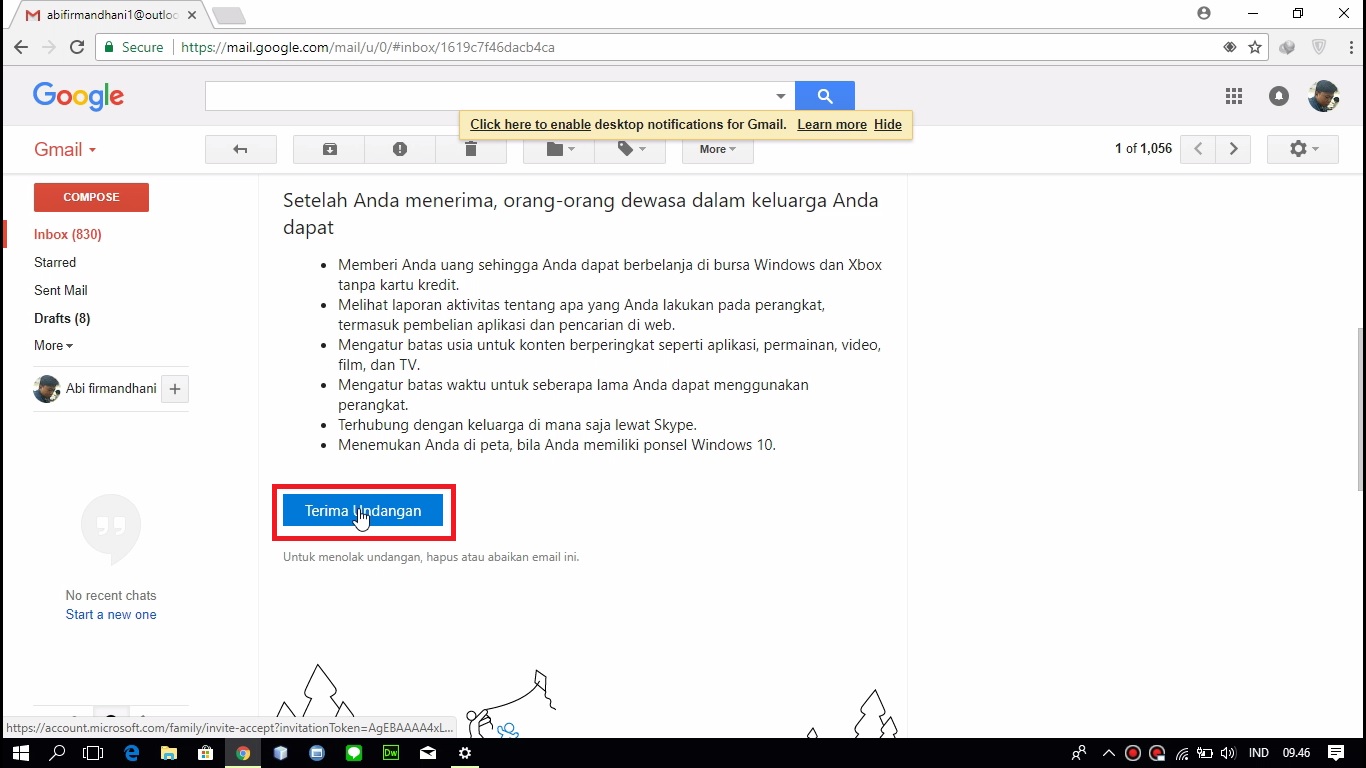Open the Sent Mail folder
1366x768 pixels.
tap(61, 290)
